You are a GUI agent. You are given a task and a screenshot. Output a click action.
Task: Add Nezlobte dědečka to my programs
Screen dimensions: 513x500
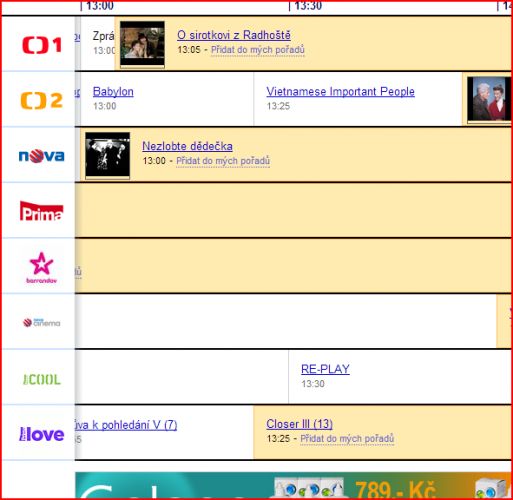223,161
